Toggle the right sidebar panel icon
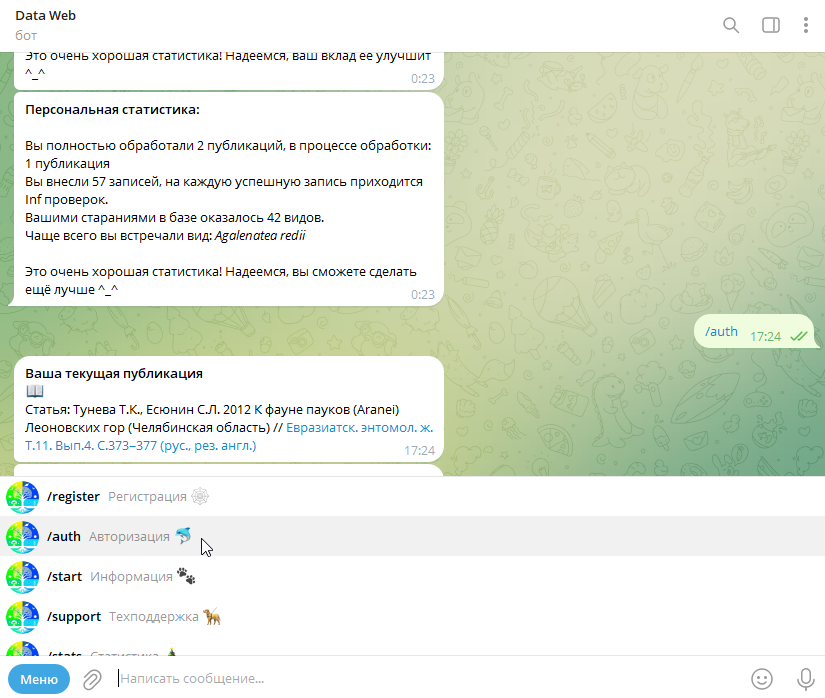This screenshot has width=825, height=698. click(771, 25)
